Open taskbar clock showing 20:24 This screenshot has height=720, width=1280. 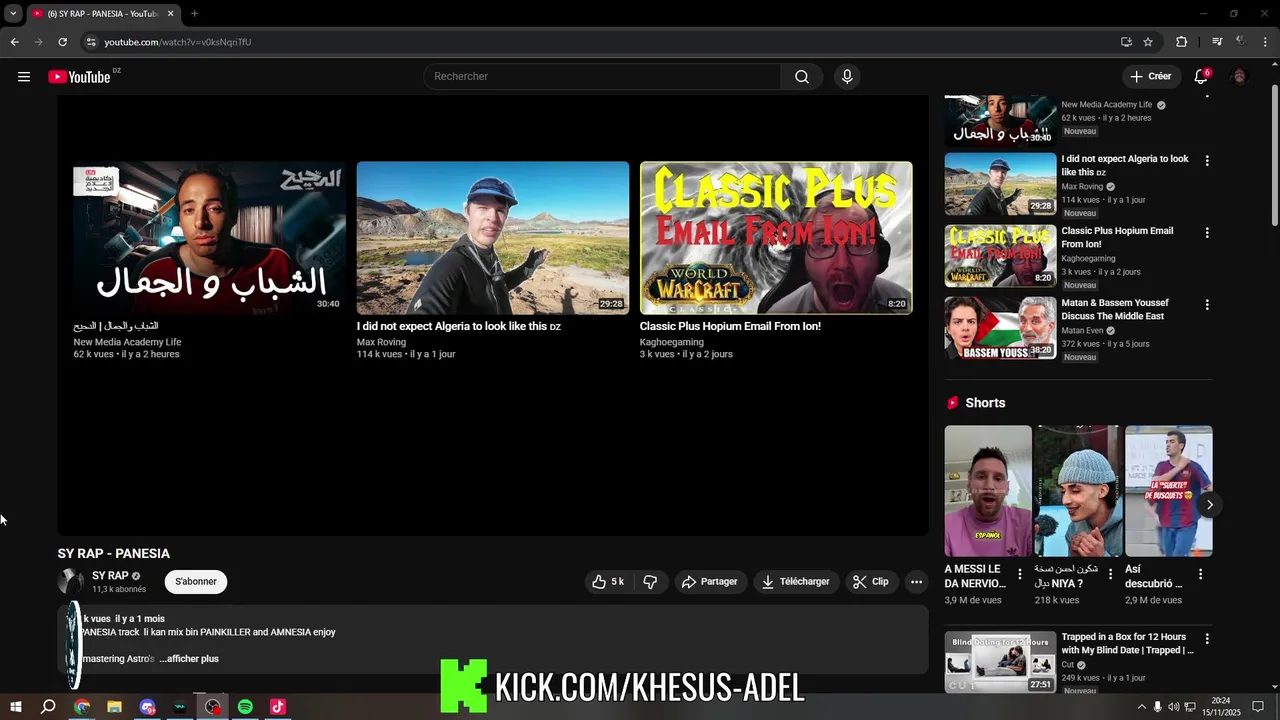1221,707
